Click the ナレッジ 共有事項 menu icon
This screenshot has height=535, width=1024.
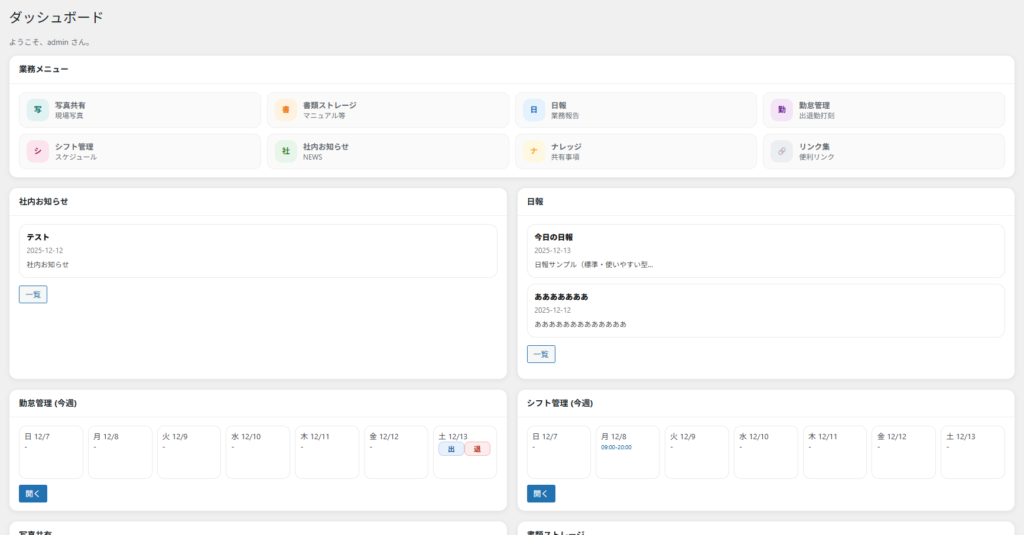click(x=534, y=151)
